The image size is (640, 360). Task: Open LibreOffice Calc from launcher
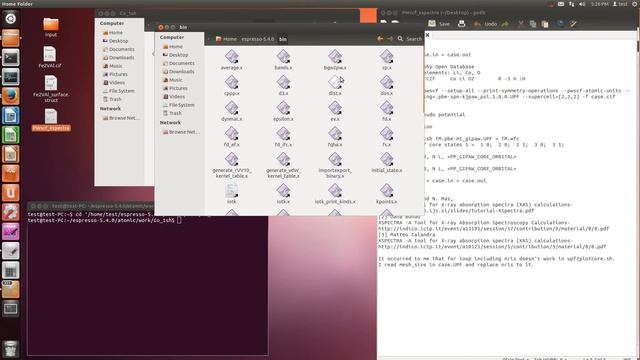(10, 135)
